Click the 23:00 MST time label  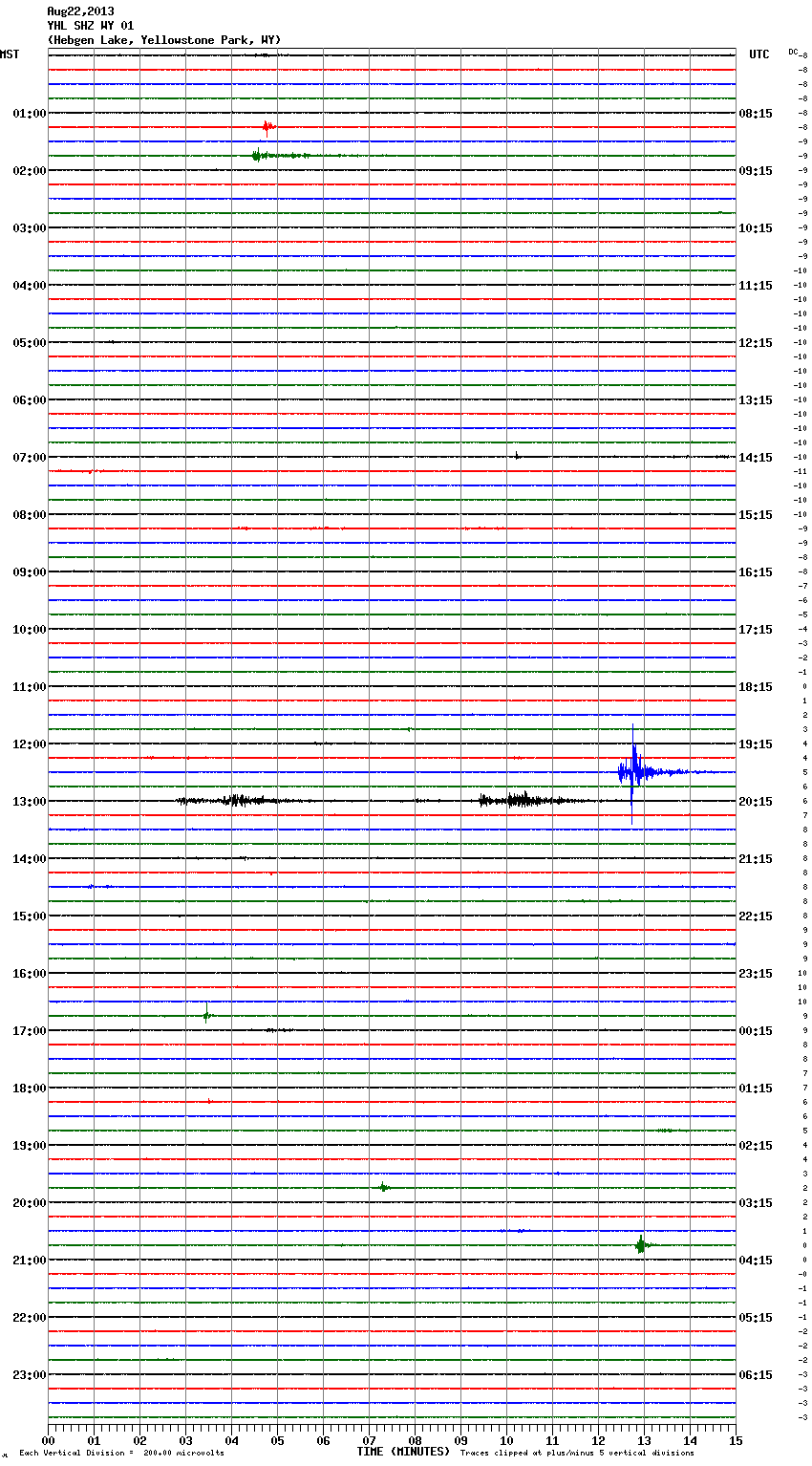click(x=29, y=1375)
